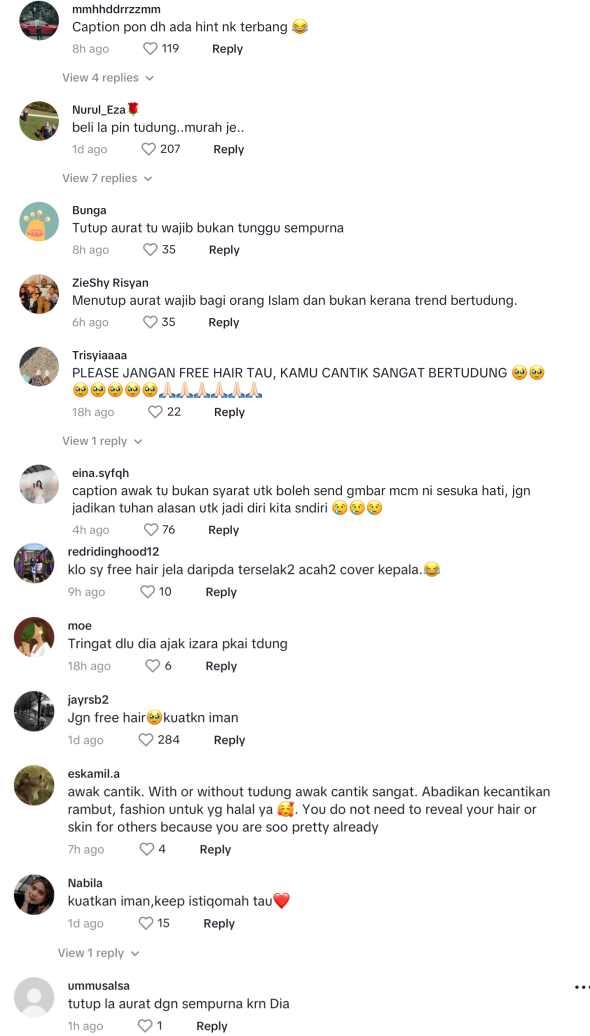Open Nabila's profile picture

(x=34, y=895)
